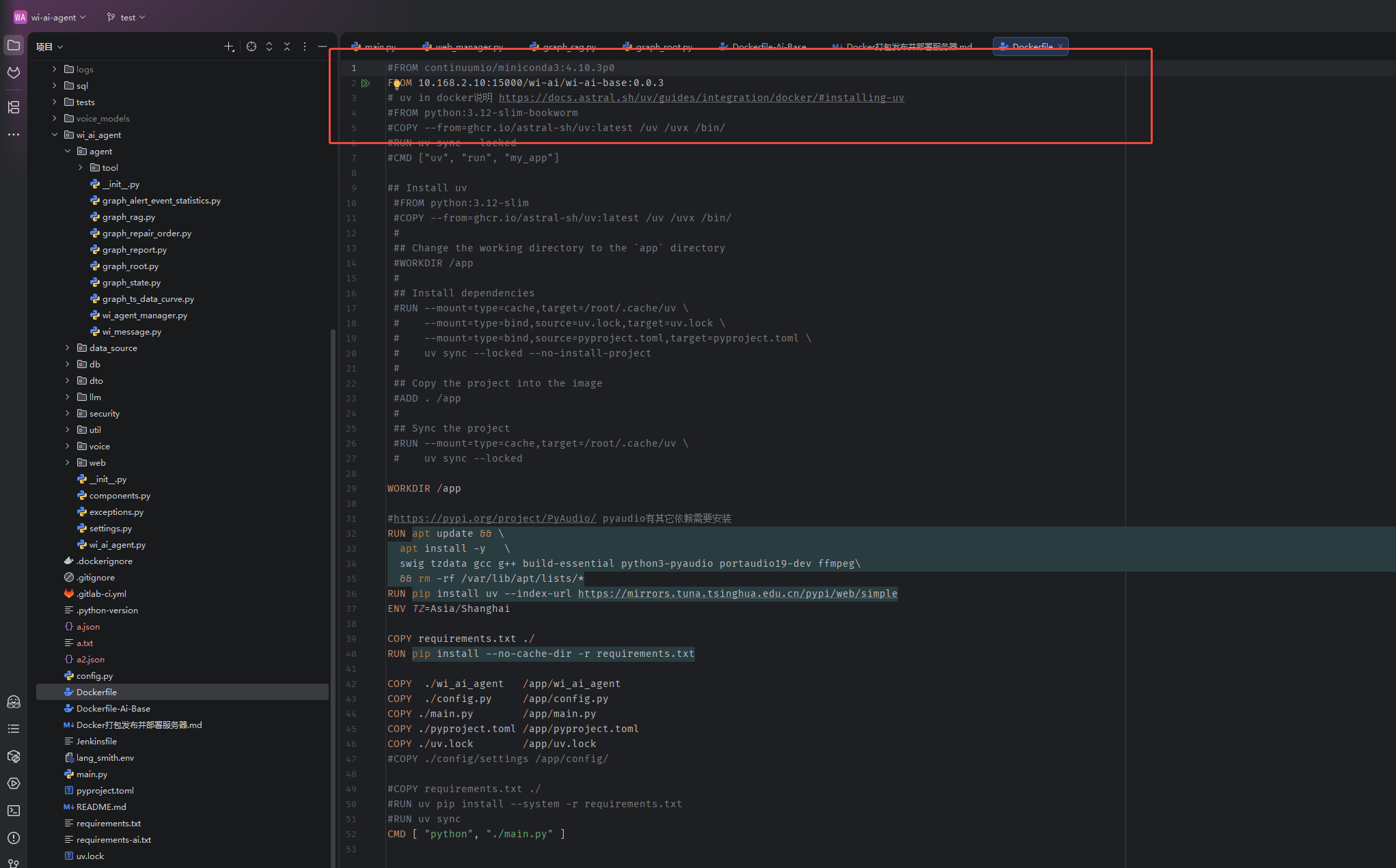Open the Python Packages tool window
Viewport: 1396px width, 868px height.
pyautogui.click(x=14, y=756)
